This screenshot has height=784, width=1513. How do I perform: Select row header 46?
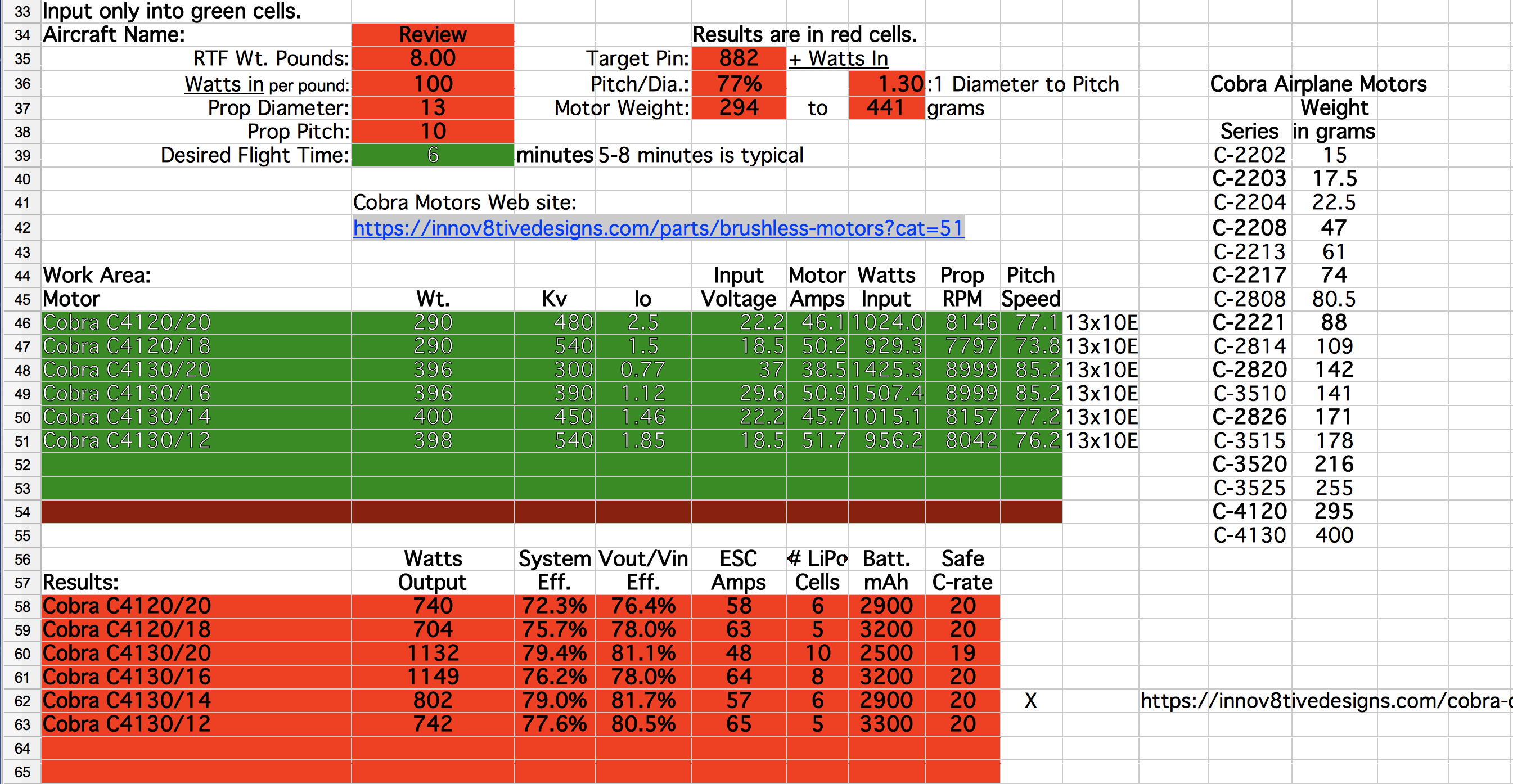pos(22,322)
